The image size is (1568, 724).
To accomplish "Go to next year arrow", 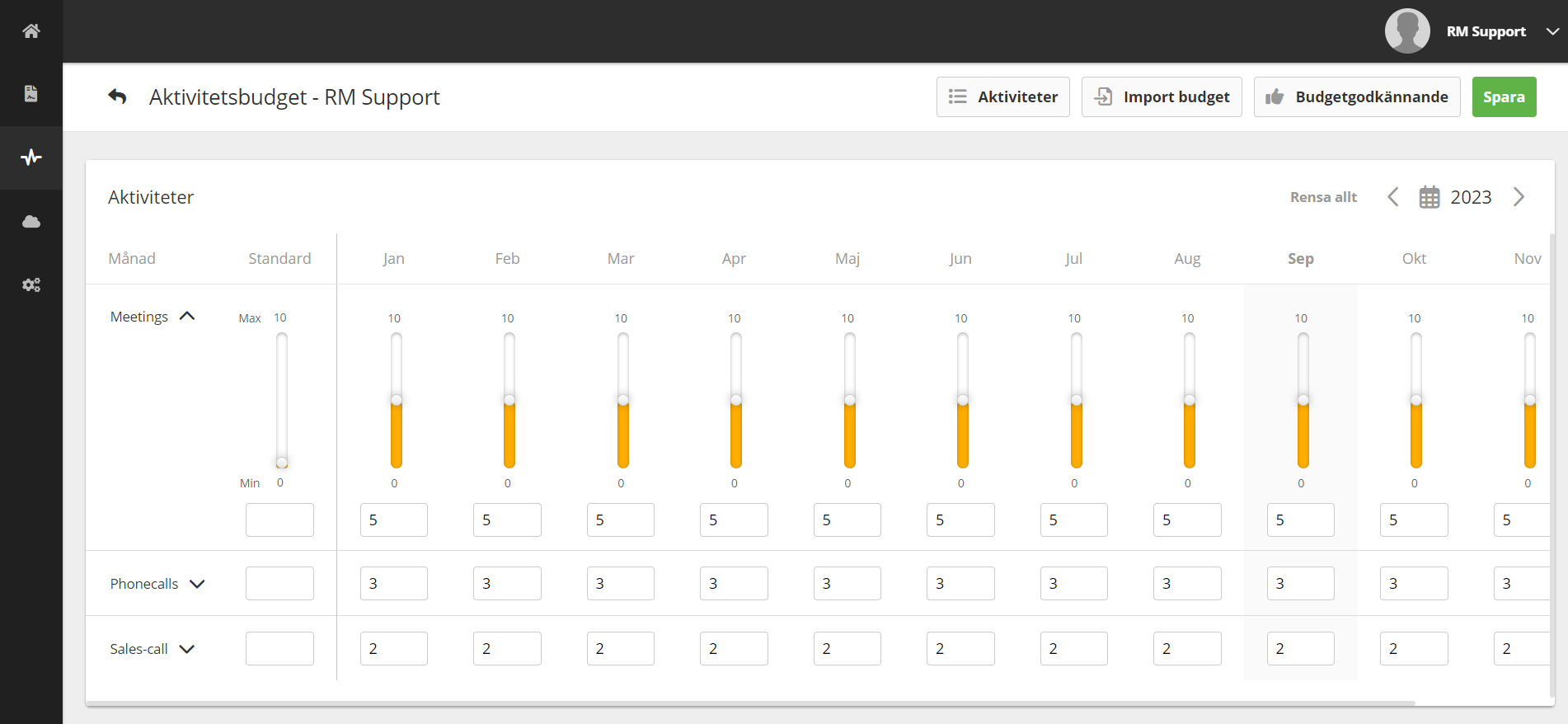I will (x=1519, y=197).
